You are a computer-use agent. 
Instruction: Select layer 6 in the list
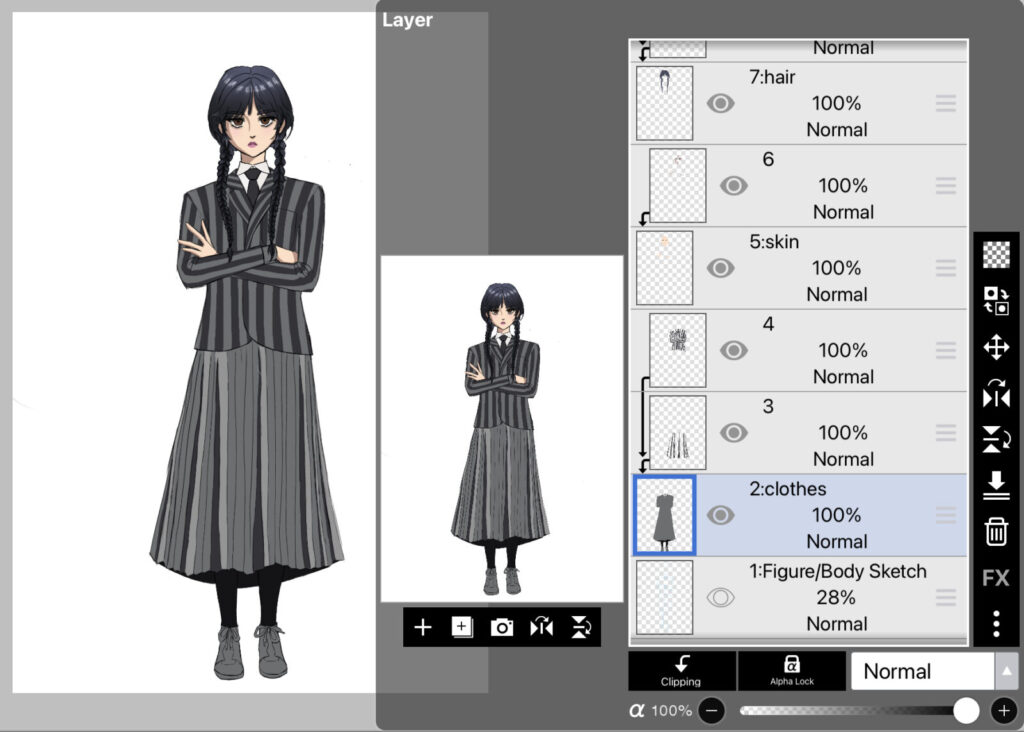[x=820, y=185]
